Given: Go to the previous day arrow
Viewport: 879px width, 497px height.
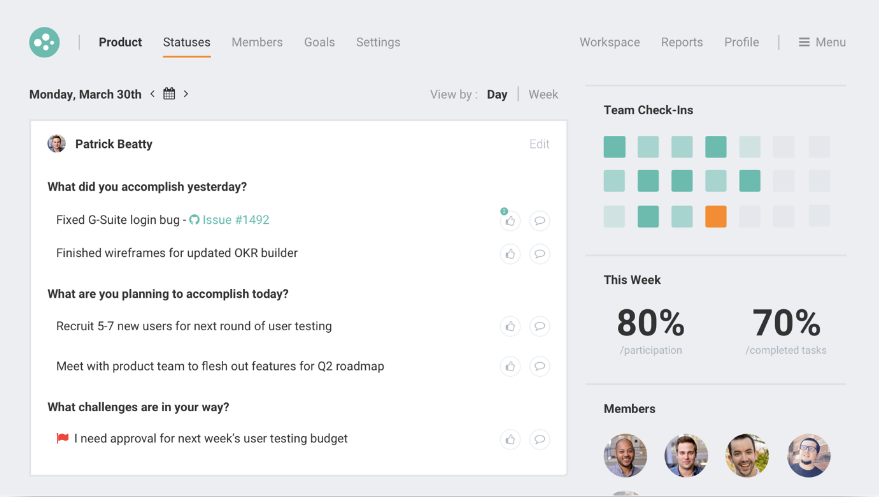Looking at the screenshot, I should point(153,94).
